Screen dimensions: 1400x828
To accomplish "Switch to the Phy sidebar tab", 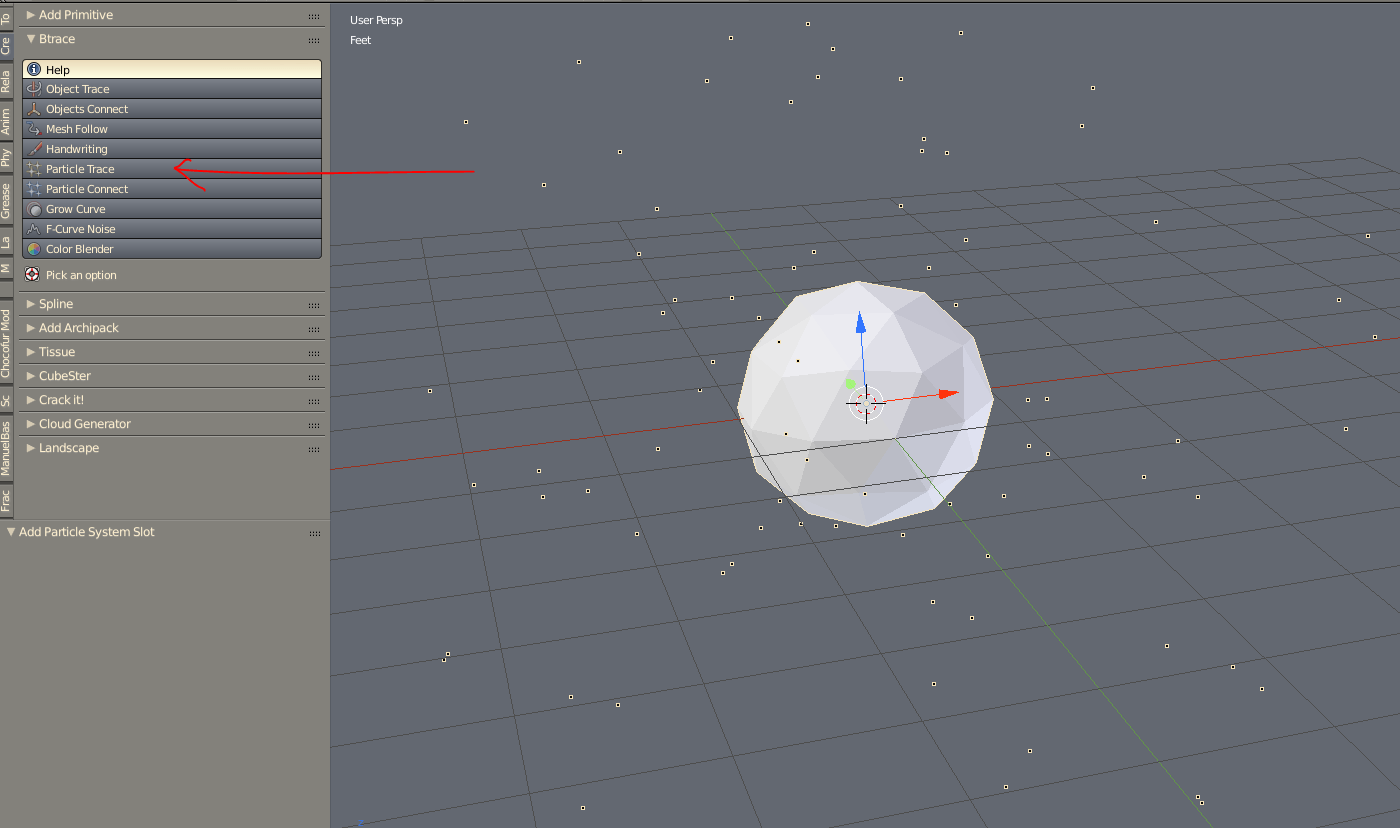I will point(7,155).
